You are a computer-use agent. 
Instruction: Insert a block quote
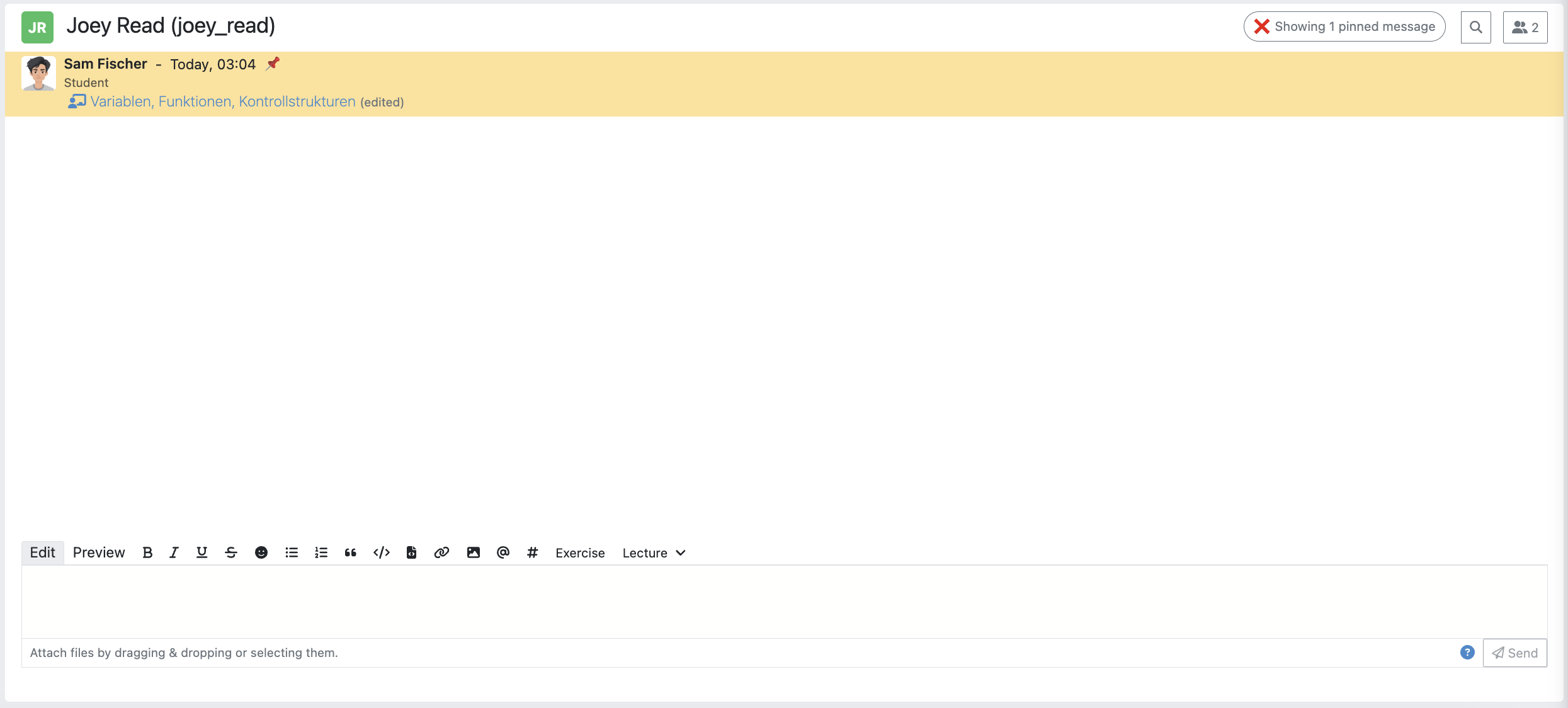click(x=351, y=552)
